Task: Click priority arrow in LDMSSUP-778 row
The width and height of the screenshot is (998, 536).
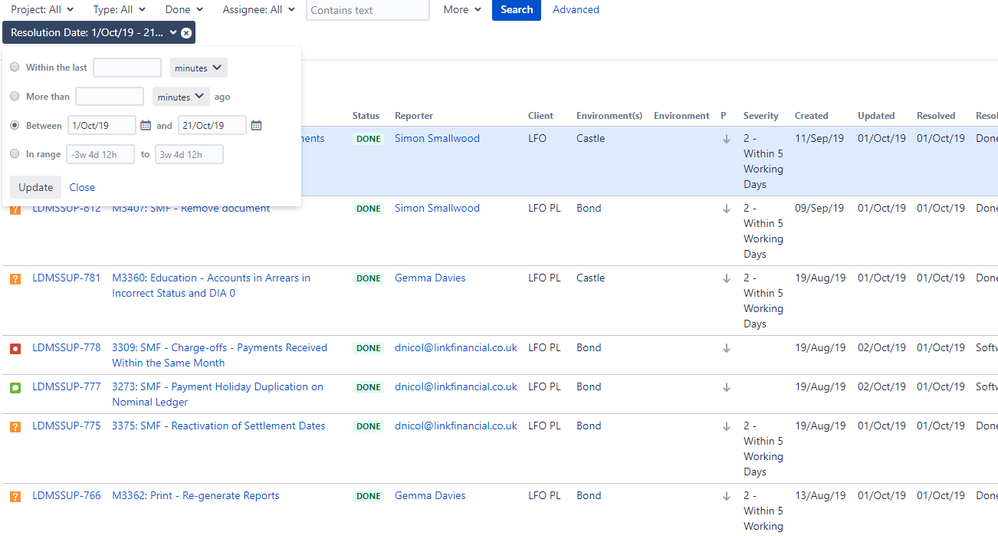Action: point(726,349)
